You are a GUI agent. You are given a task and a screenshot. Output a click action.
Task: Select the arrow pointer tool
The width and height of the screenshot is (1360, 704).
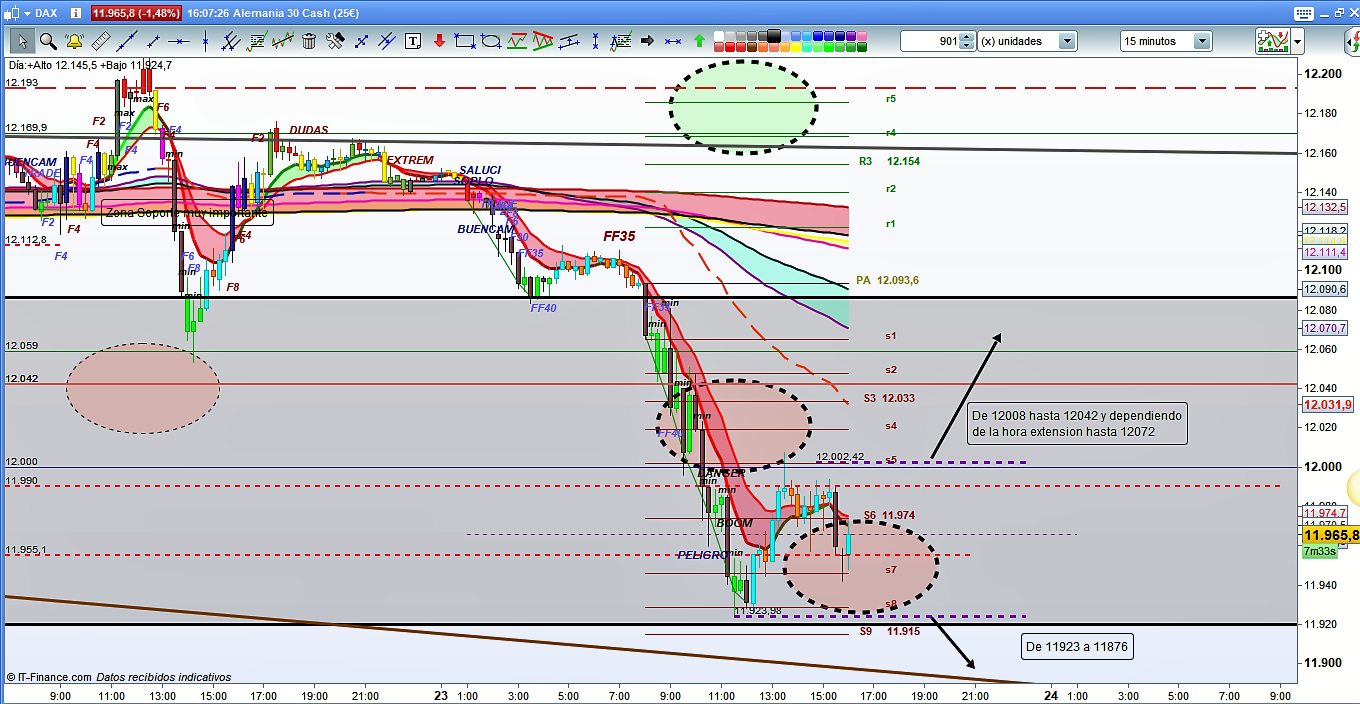pyautogui.click(x=21, y=41)
